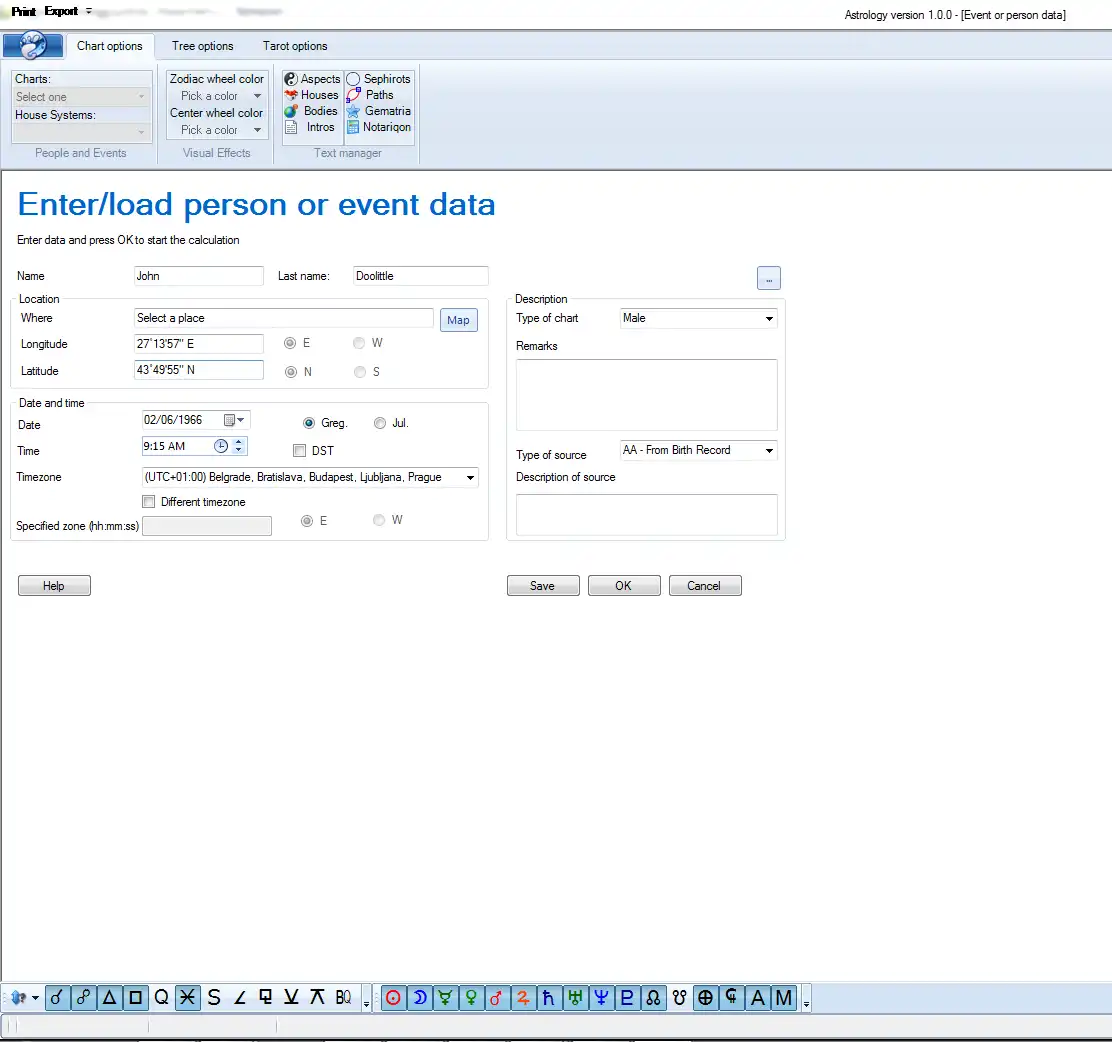Toggle the Mercury planet icon
Viewport: 1112px width, 1042px height.
point(445,997)
